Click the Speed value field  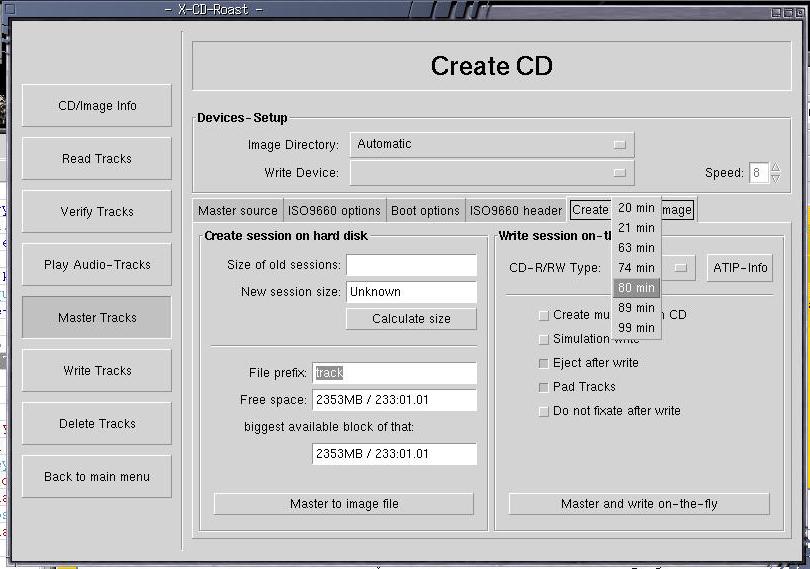(x=758, y=173)
